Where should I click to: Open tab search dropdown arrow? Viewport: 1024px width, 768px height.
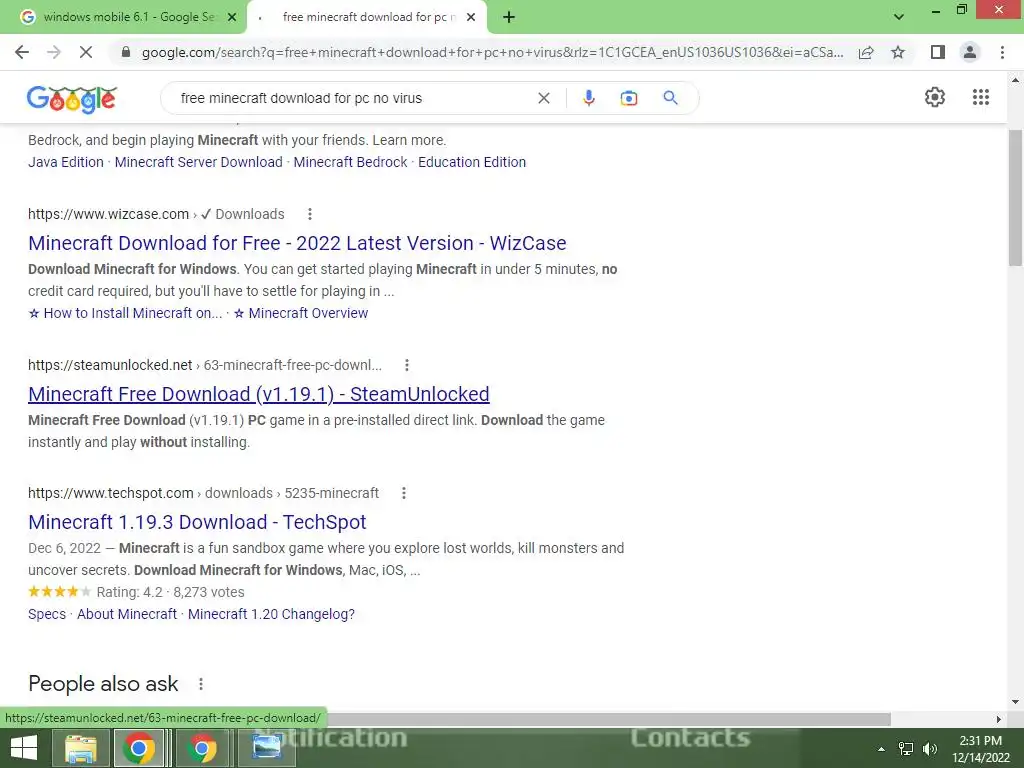pos(899,17)
